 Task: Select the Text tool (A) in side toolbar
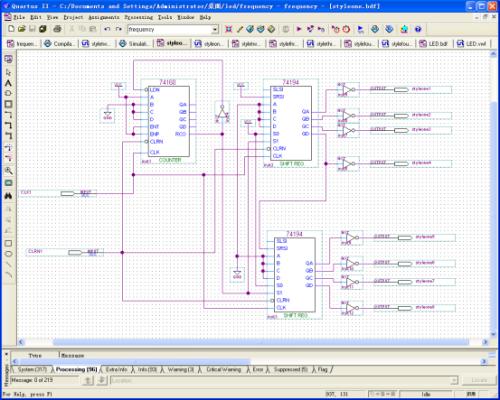(x=8, y=83)
